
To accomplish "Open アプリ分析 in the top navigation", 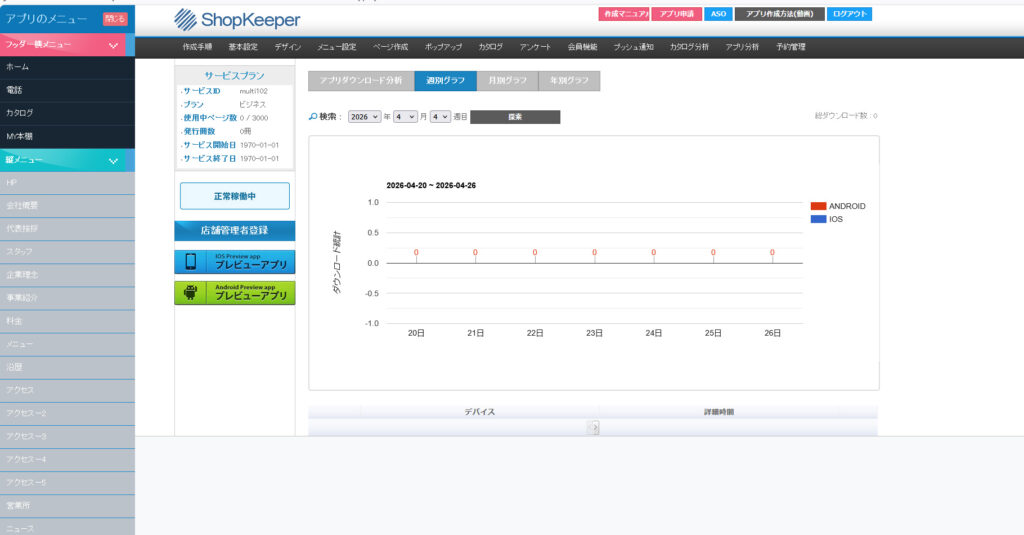I will (742, 47).
